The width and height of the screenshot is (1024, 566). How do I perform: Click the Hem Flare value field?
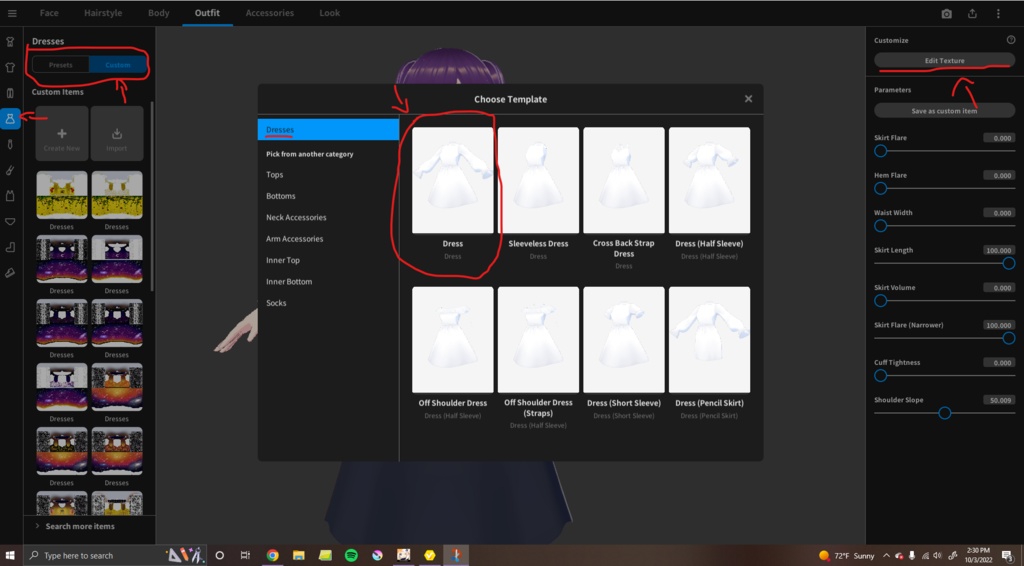coord(999,175)
